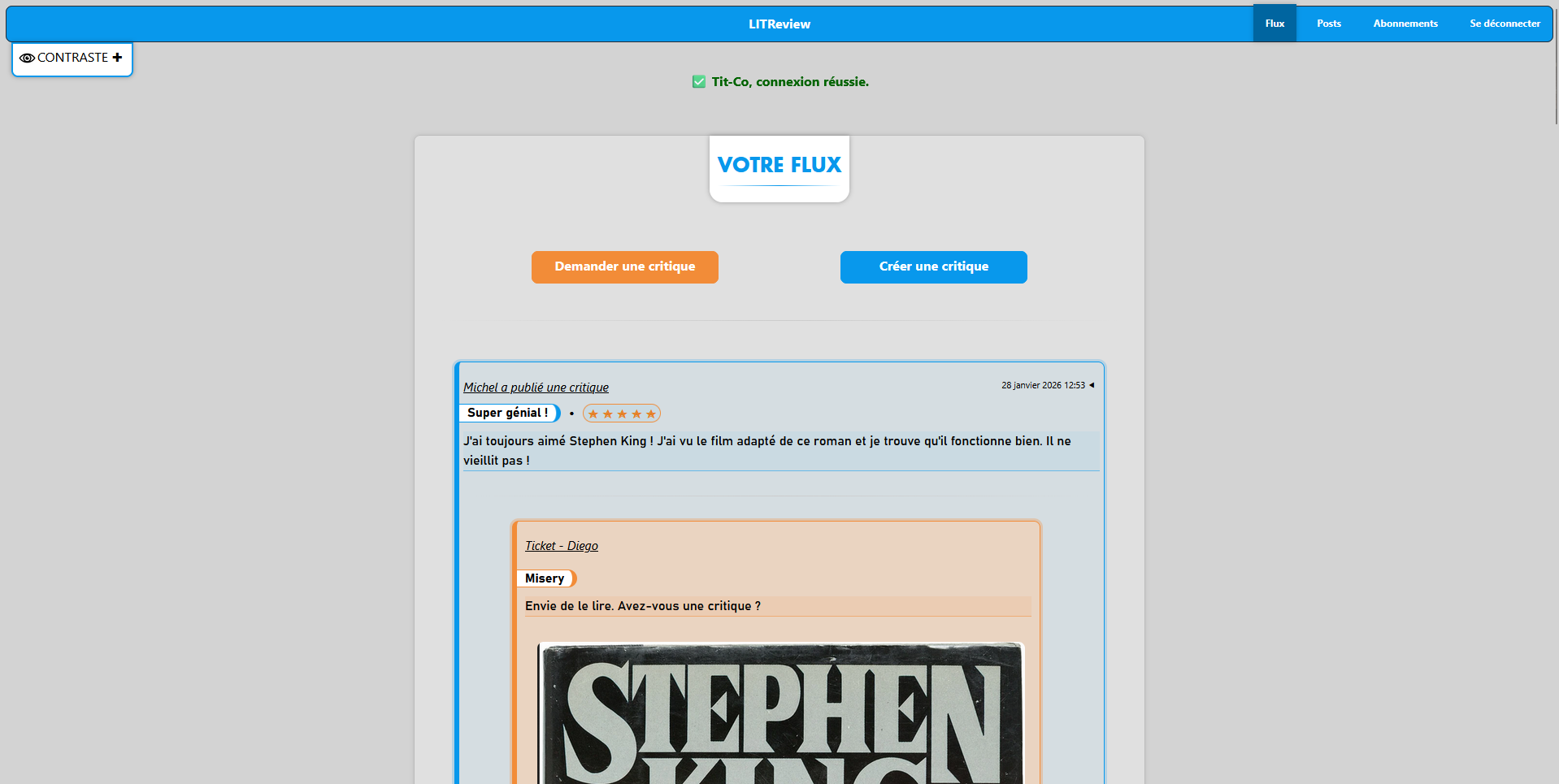Click the page's vertical scrollbar
Image resolution: width=1559 pixels, height=784 pixels.
coord(1555,65)
